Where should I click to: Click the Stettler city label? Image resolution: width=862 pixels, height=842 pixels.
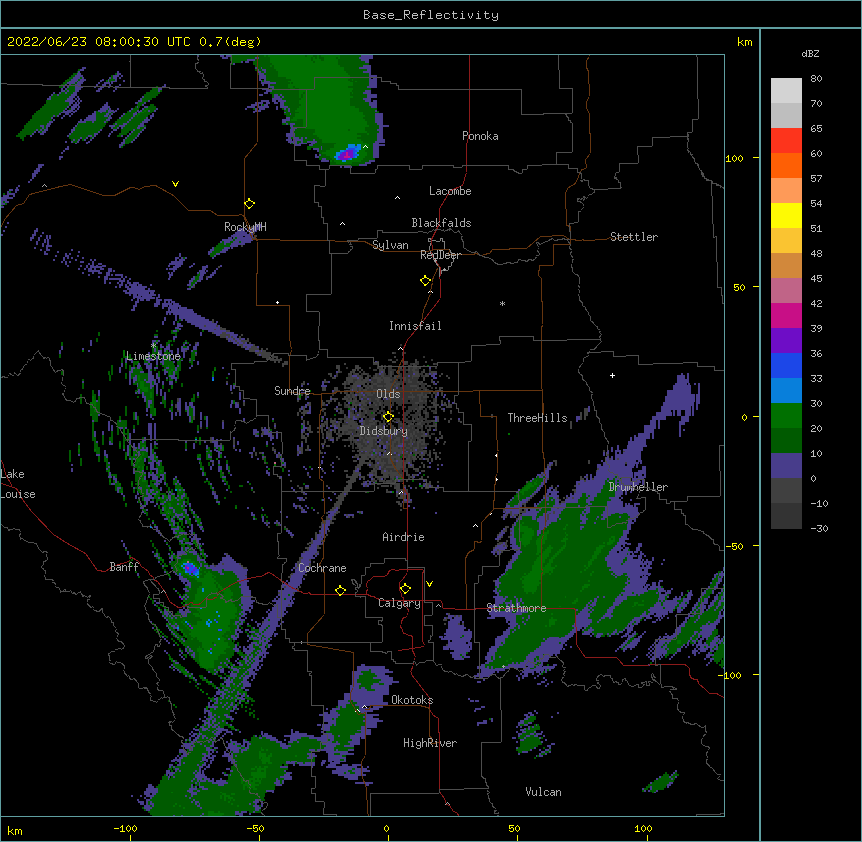click(x=634, y=237)
